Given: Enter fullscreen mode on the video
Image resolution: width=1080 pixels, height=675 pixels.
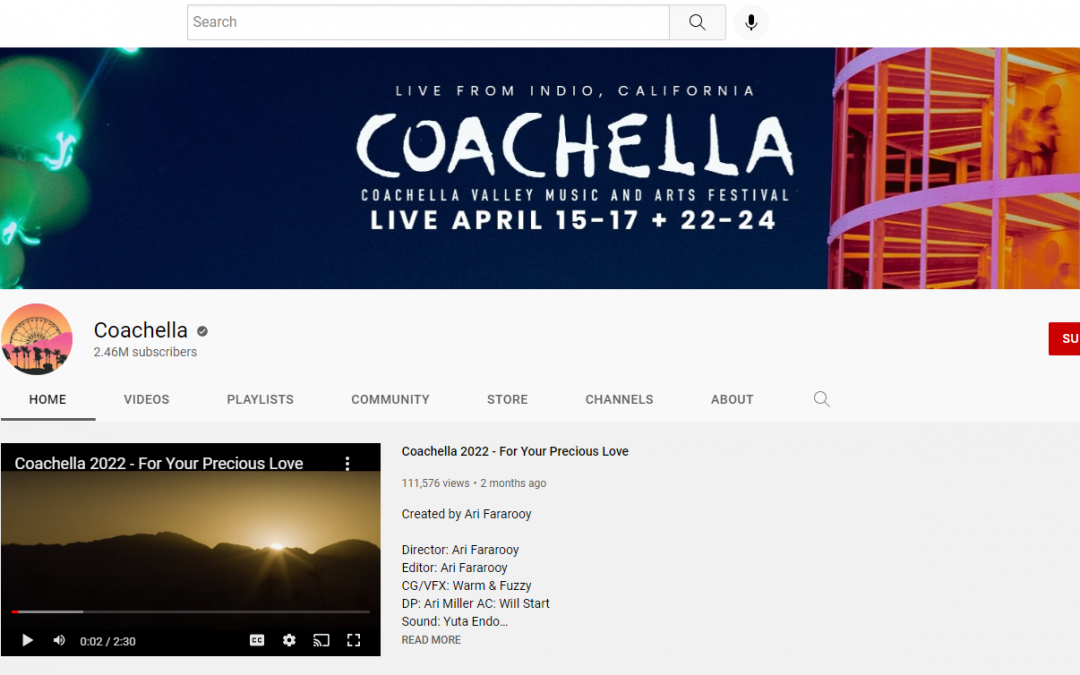Looking at the screenshot, I should tap(353, 641).
